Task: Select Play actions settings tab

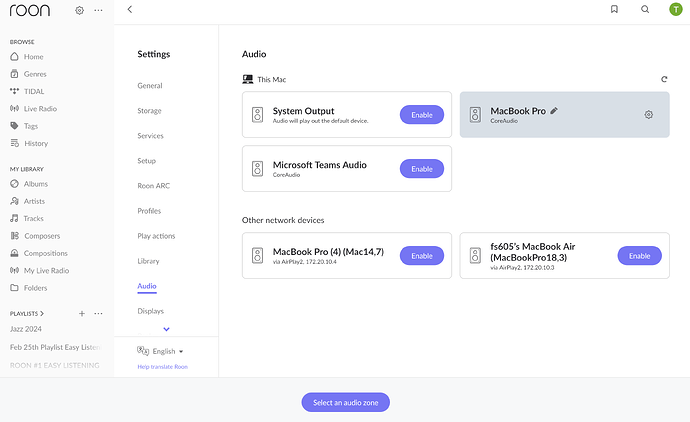Action: coord(156,236)
